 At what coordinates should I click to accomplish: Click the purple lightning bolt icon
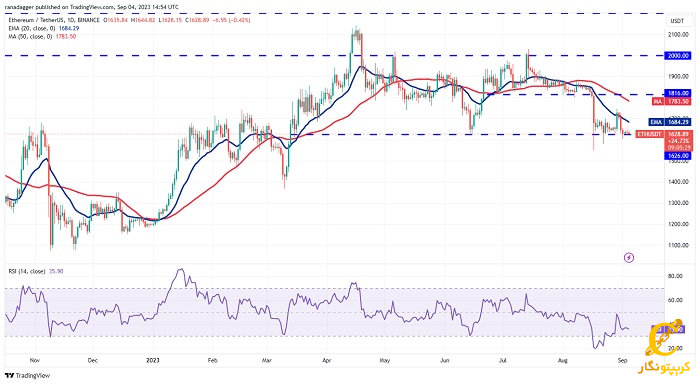pos(629,258)
